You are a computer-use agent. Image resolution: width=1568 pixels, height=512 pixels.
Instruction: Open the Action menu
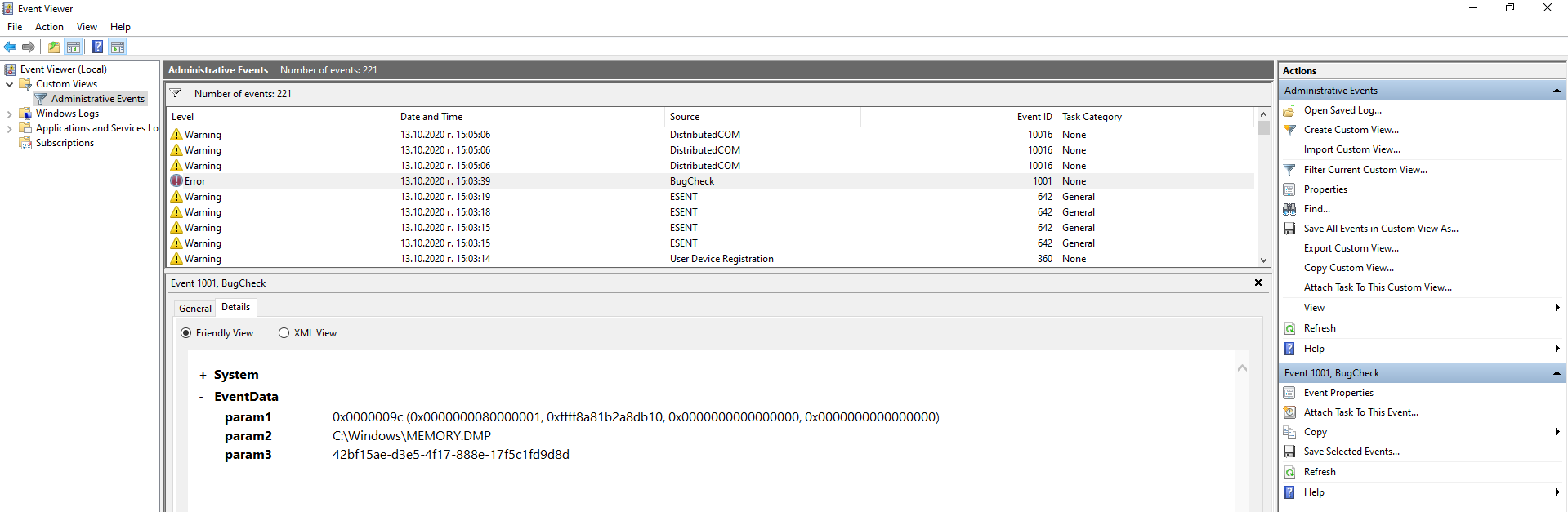point(49,27)
